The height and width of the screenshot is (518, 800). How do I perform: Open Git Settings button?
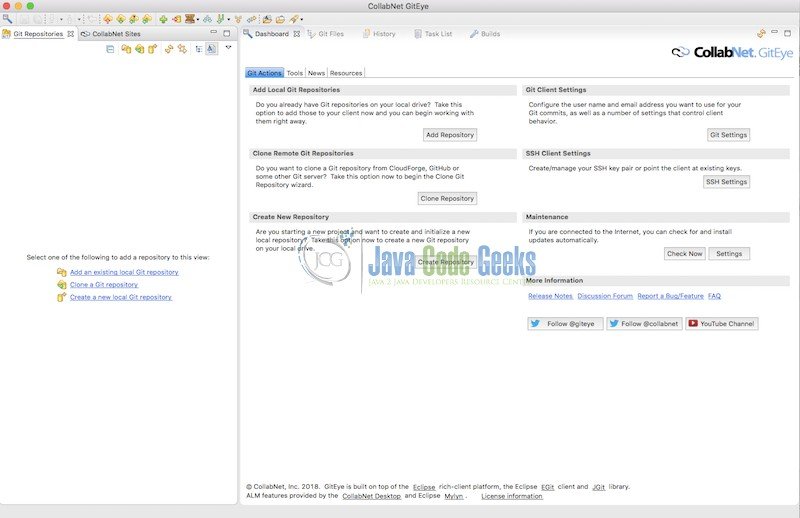coord(728,135)
